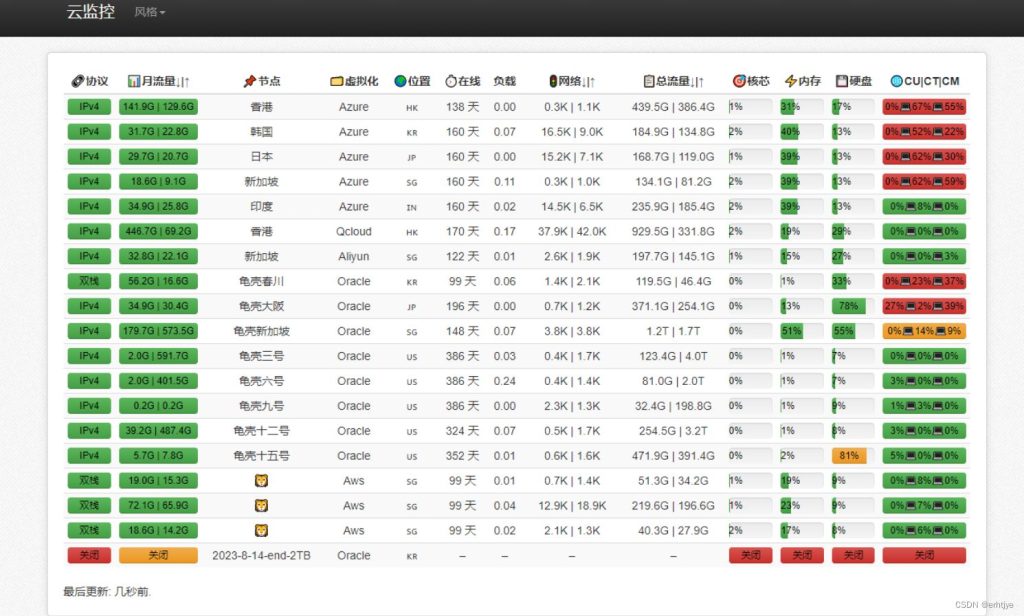Click the 2023-8-14-end-2TB node entry
This screenshot has width=1024, height=616.
point(263,555)
